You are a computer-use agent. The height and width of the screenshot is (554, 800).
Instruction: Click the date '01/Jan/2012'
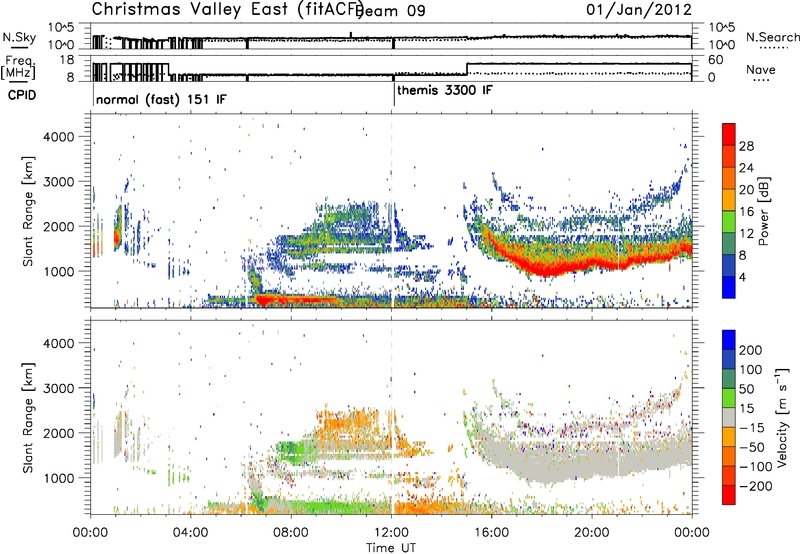639,10
